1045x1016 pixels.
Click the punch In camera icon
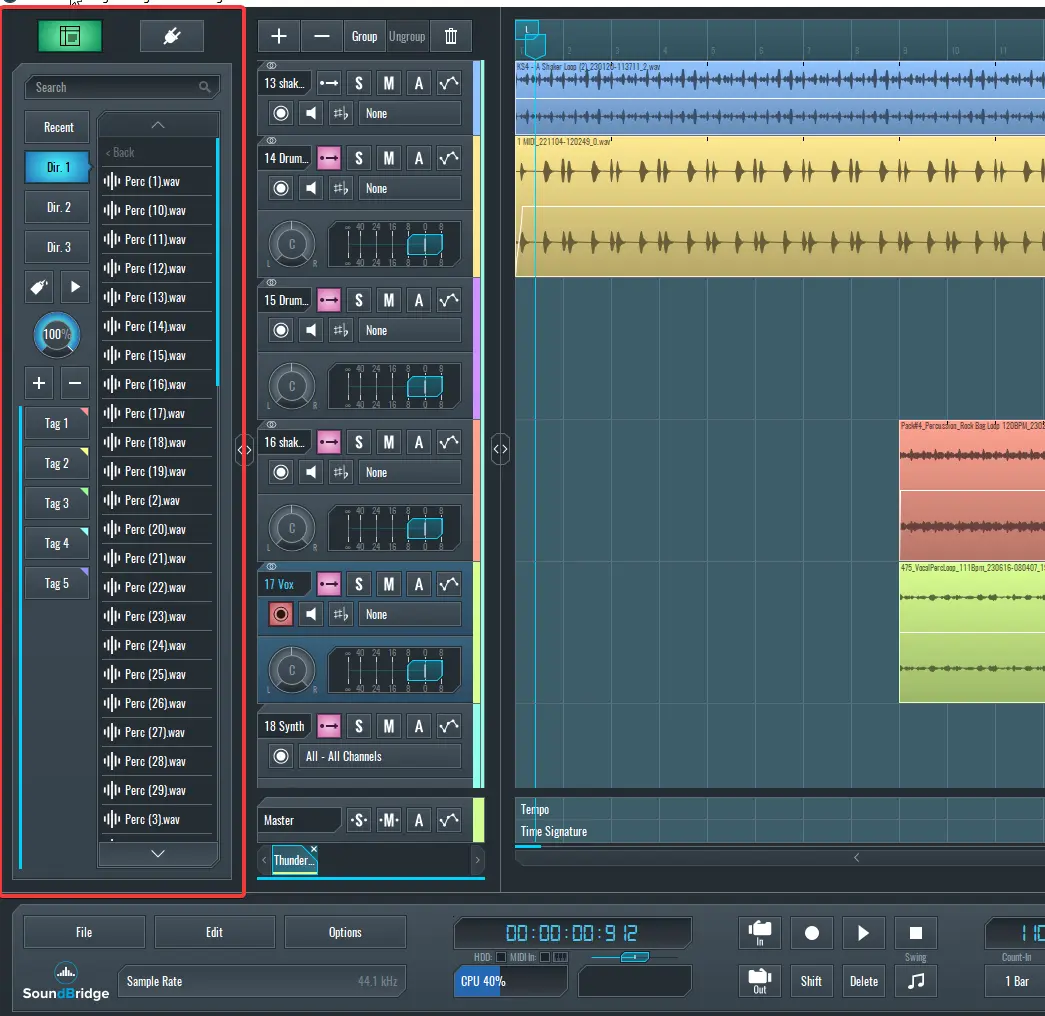pyautogui.click(x=760, y=933)
